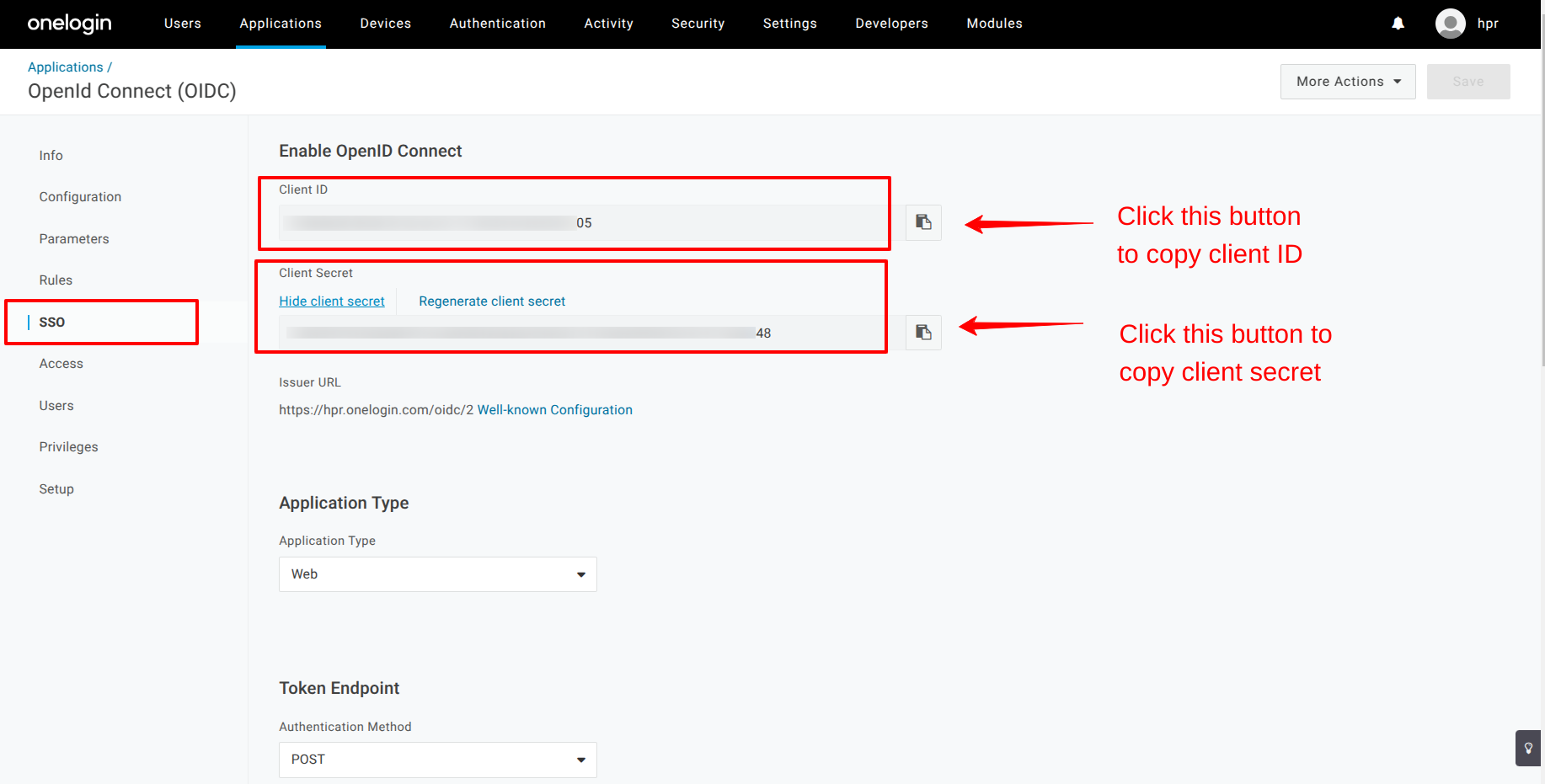Click the OneLogin logo
The image size is (1545, 784).
[69, 24]
